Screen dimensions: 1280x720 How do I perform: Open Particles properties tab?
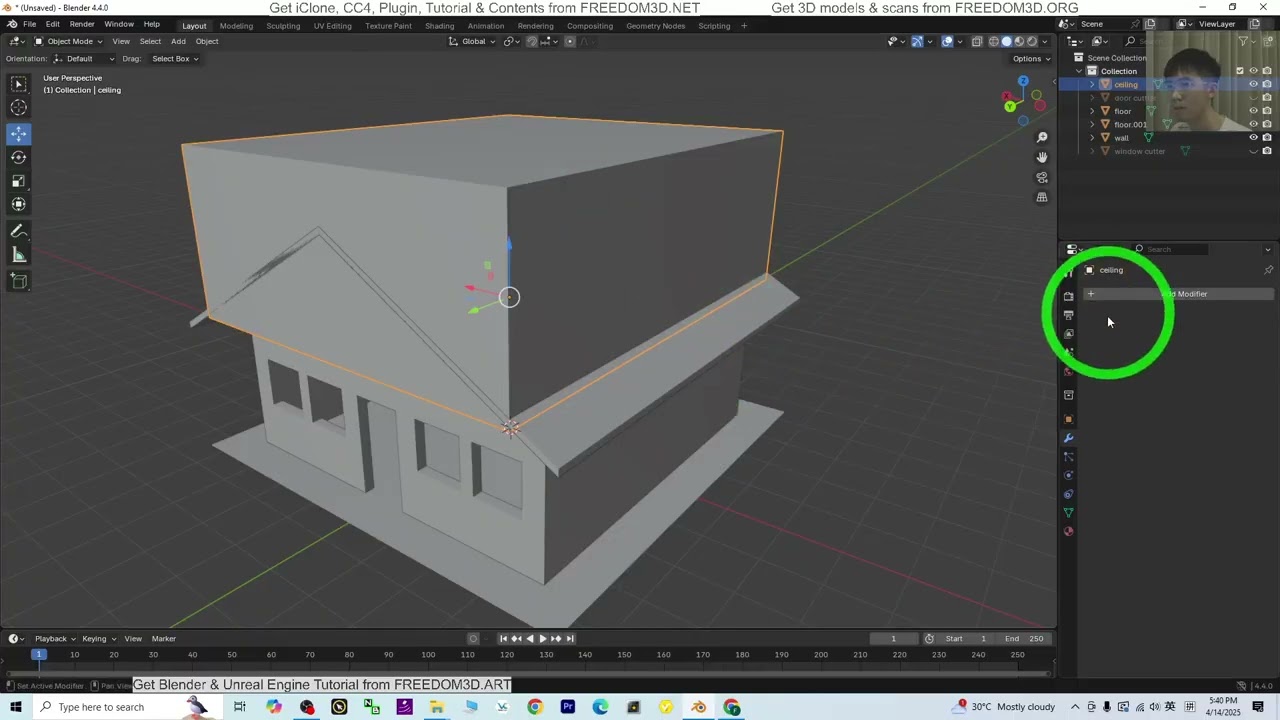1068,457
